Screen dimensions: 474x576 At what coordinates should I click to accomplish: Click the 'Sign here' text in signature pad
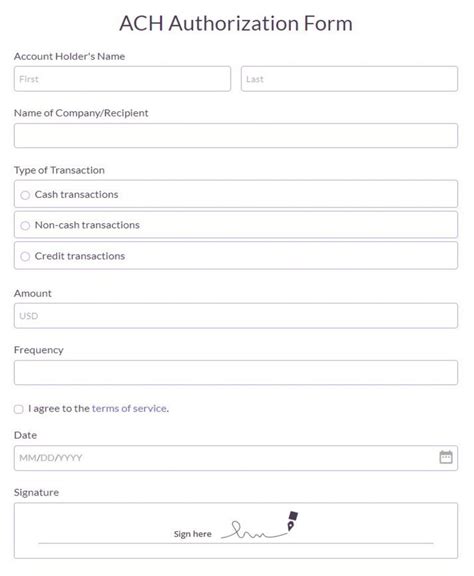tap(193, 534)
